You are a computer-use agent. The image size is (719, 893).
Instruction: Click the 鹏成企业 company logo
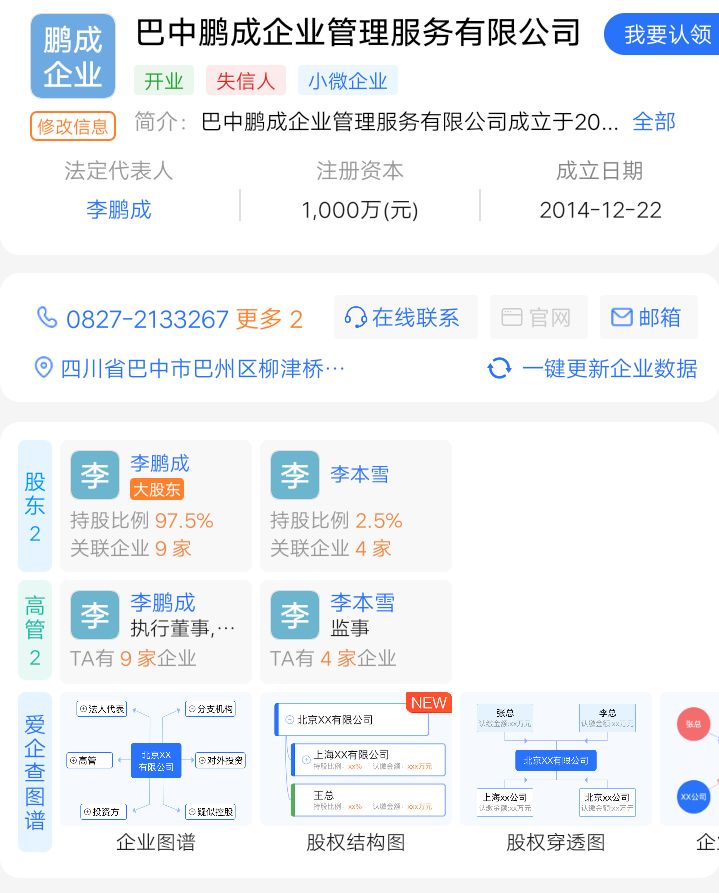73,56
